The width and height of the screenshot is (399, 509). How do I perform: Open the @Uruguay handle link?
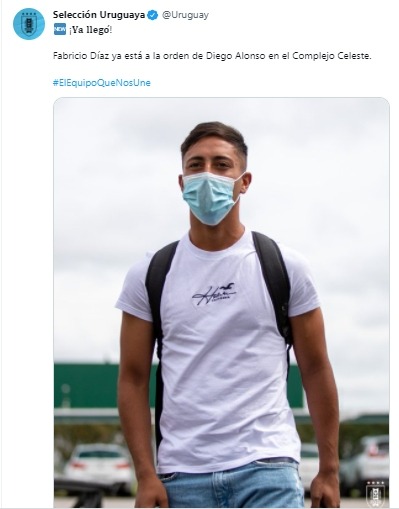[x=185, y=15]
